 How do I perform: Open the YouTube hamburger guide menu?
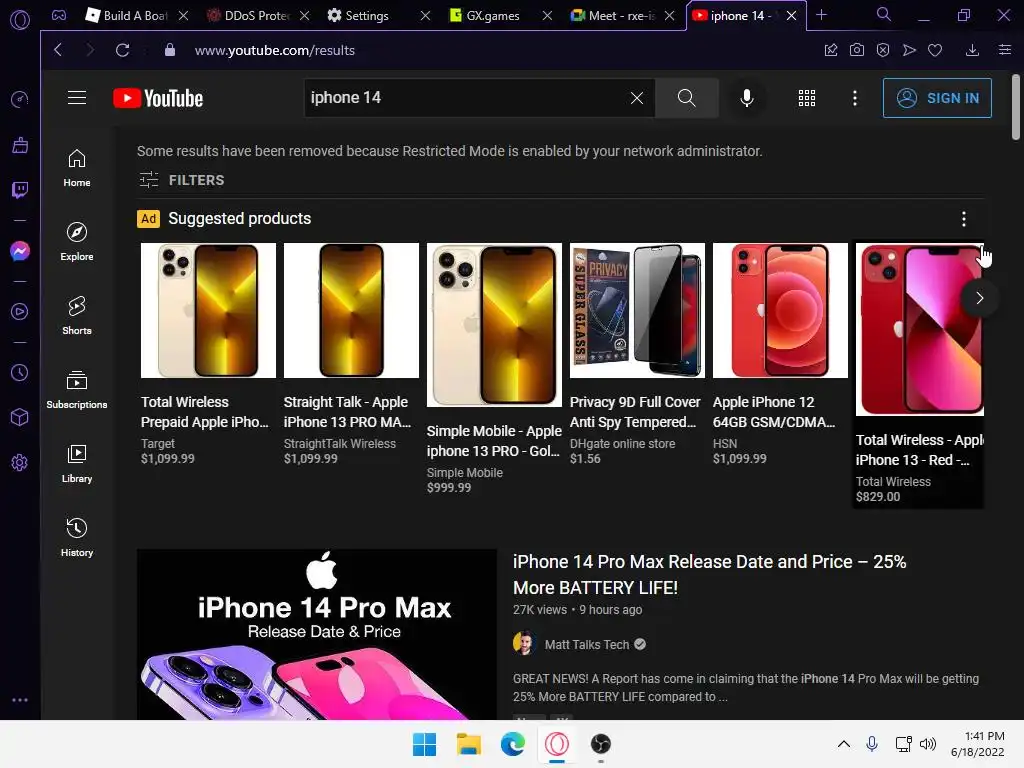(77, 98)
